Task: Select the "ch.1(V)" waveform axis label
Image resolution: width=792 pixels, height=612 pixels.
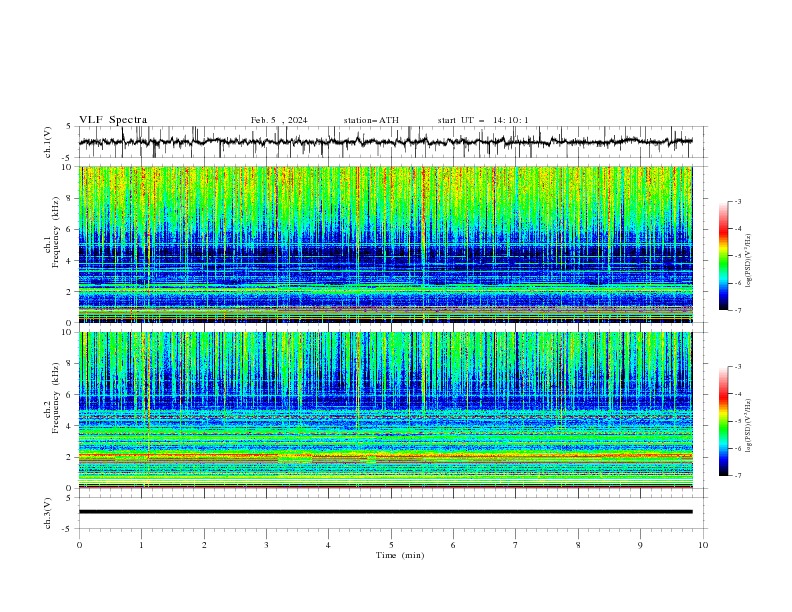Action: point(48,142)
